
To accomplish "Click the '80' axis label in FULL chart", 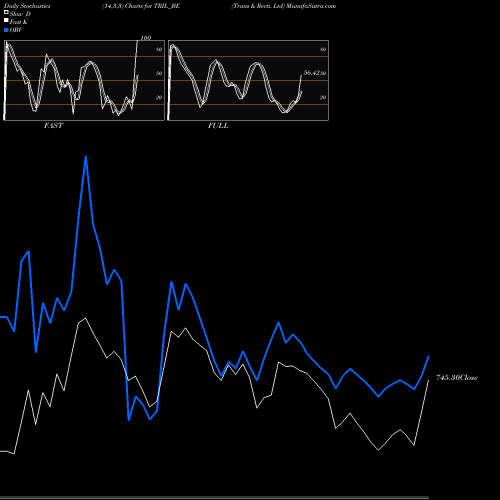I will [323, 49].
